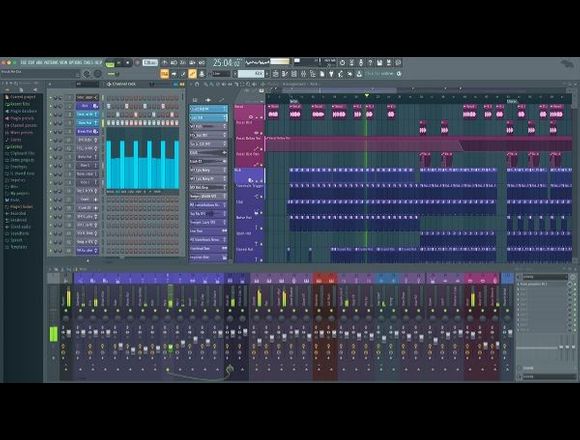The height and width of the screenshot is (440, 580).
Task: Toggle the channel rack graph editor icon
Action: point(175,84)
